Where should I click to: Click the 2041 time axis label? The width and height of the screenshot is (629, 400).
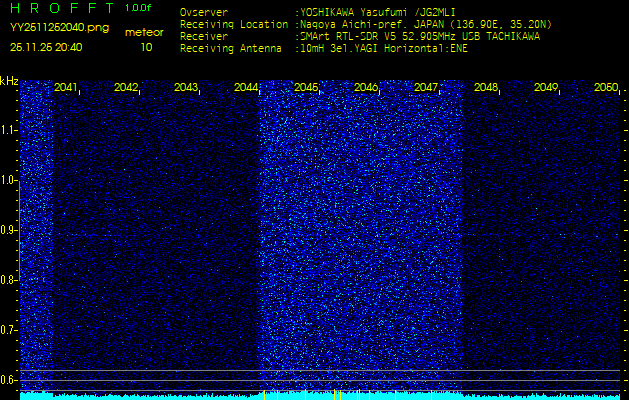[x=65, y=87]
